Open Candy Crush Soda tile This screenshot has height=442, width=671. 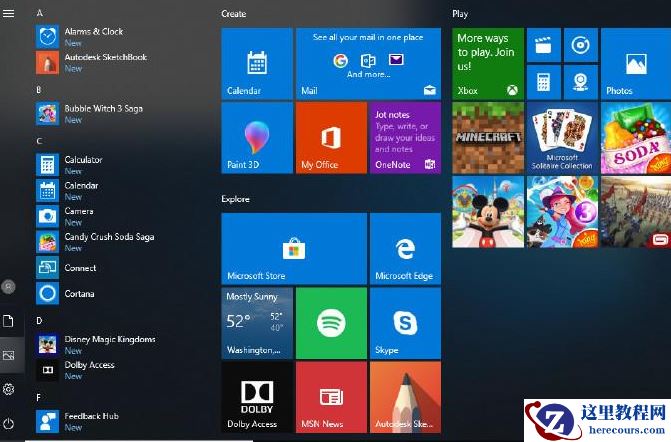point(636,138)
